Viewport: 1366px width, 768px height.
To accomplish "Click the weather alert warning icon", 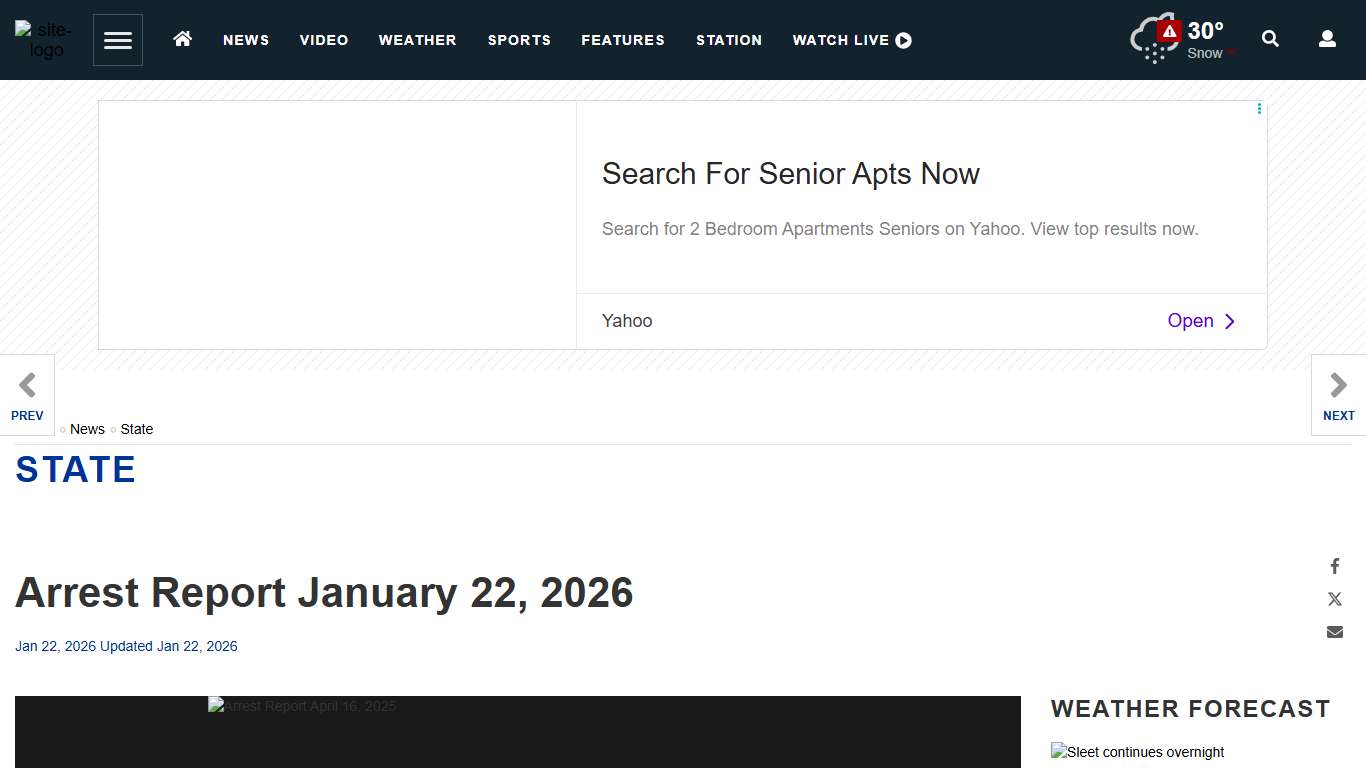I will (1169, 31).
